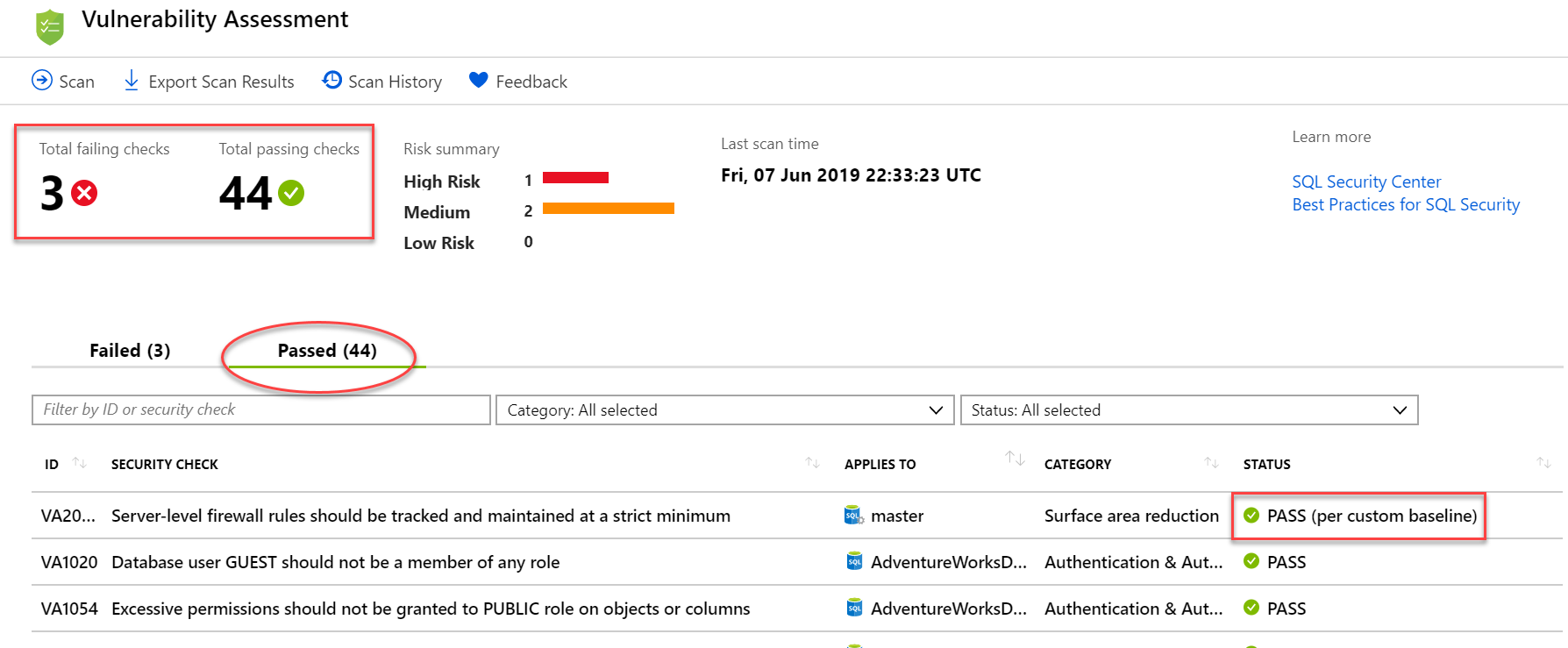Open the VA1020 GUEST user check row
The image size is (1568, 648).
point(335,562)
